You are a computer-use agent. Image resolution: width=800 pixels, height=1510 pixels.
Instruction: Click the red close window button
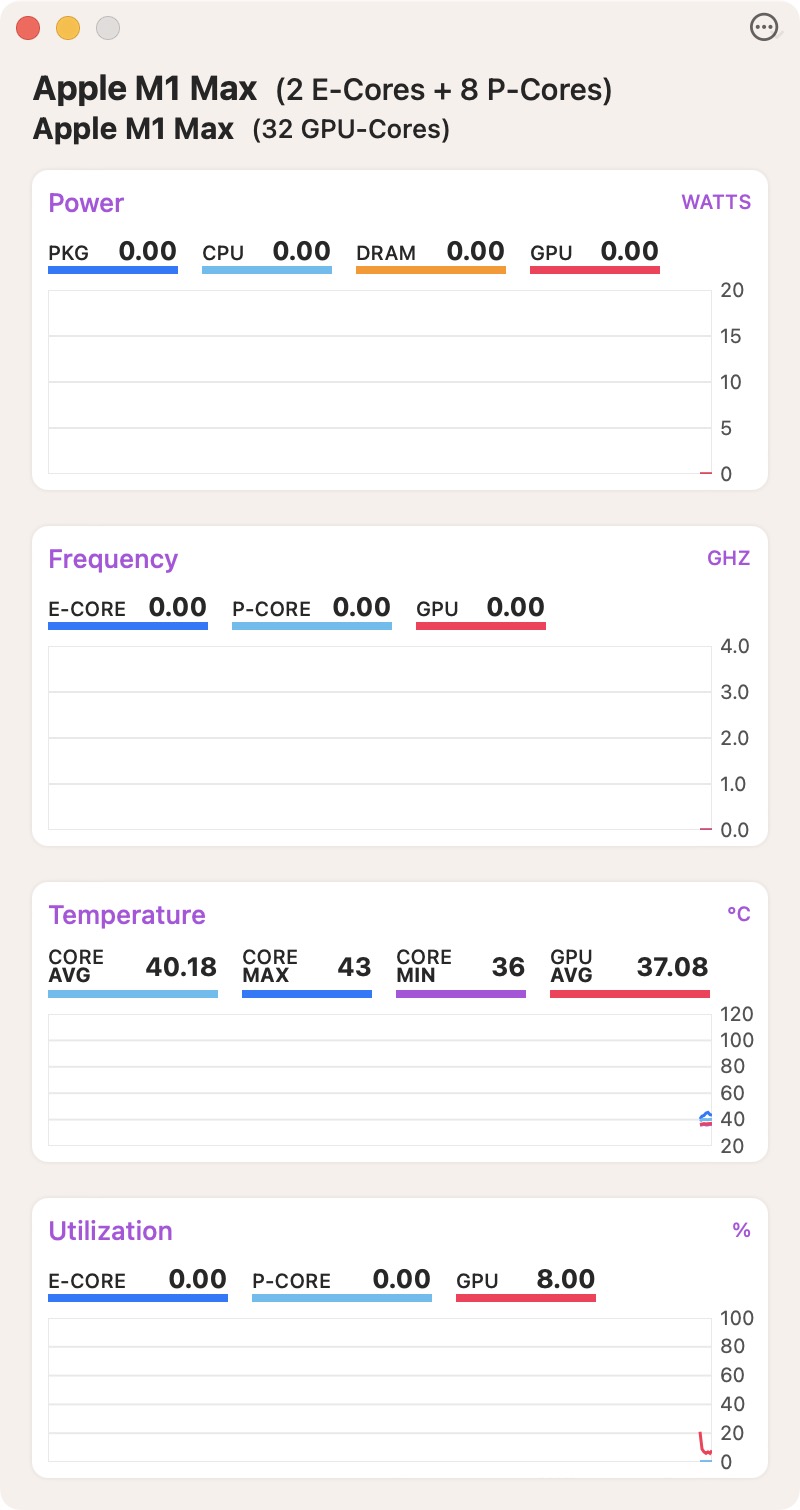point(29,28)
